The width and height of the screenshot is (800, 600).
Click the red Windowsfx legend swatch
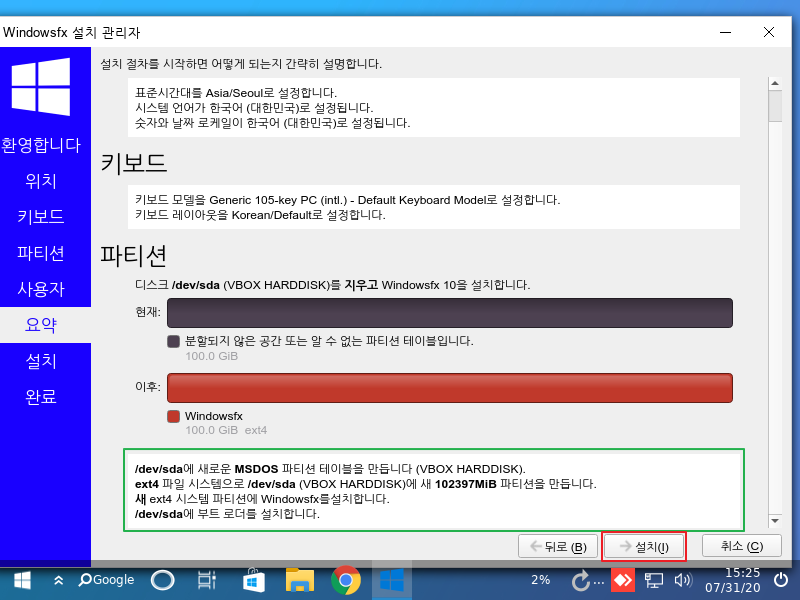[173, 416]
